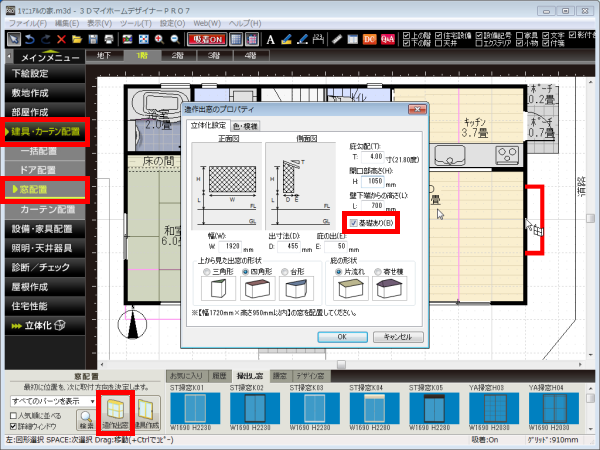Click the 建具作成 fixture creation icon
This screenshot has width=600, height=450.
(148, 411)
